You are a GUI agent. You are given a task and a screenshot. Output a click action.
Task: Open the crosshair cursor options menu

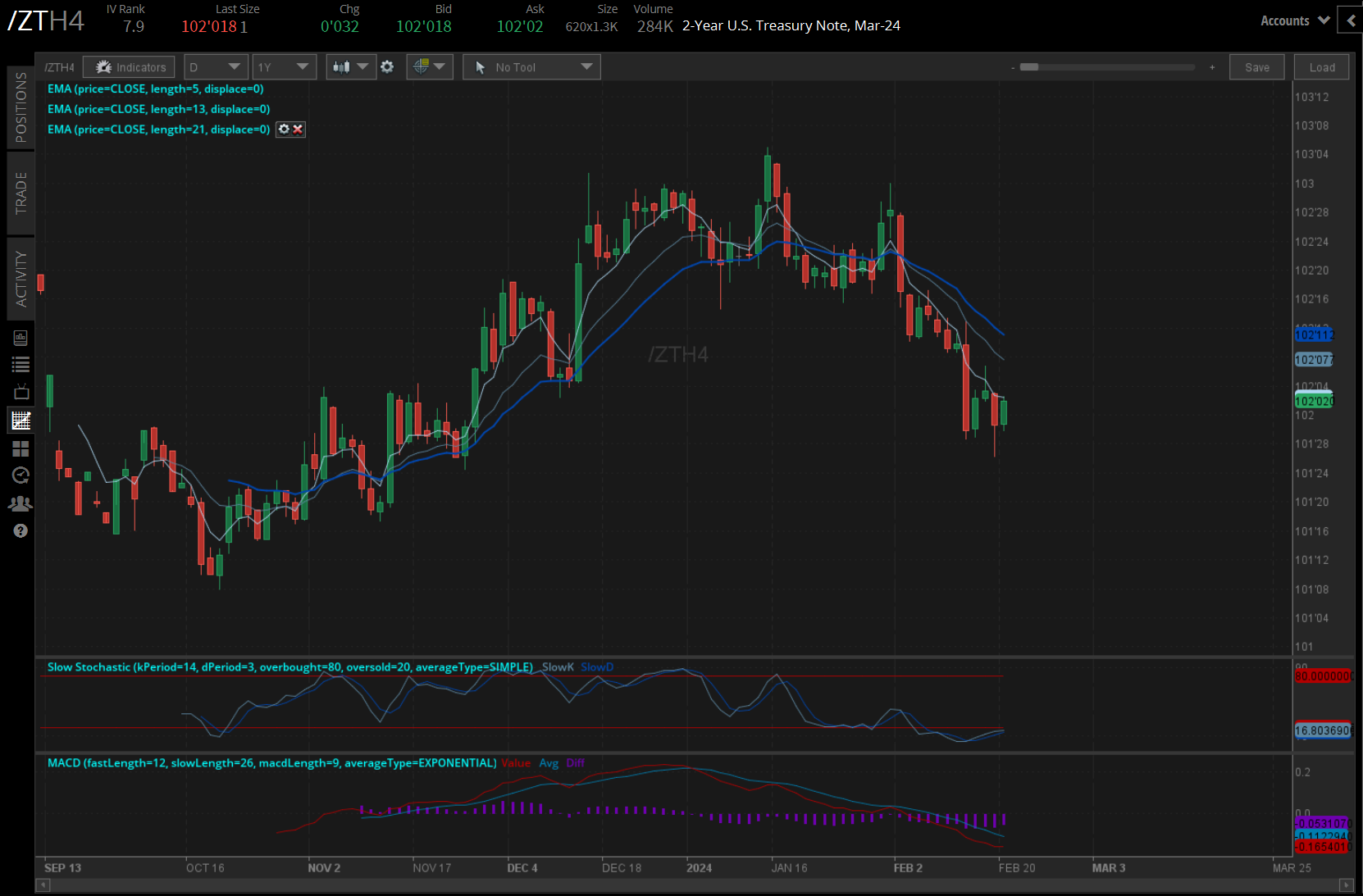(x=430, y=67)
